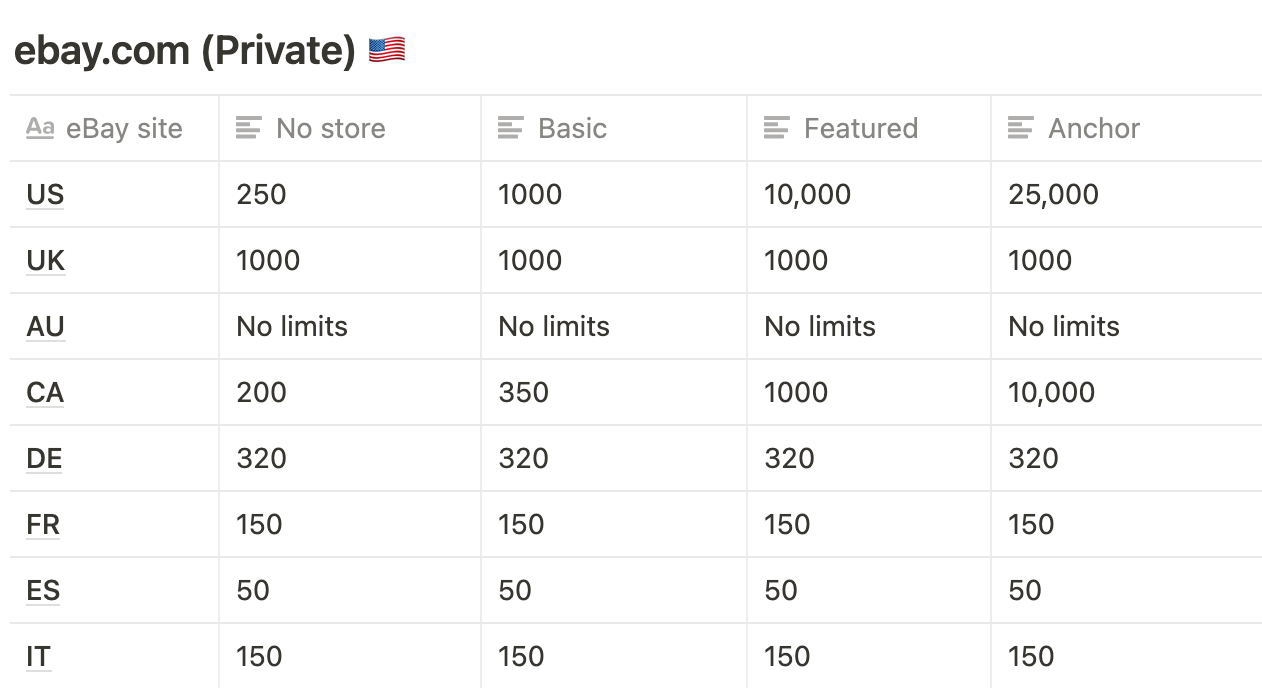Open the Basic column header menu
Image resolution: width=1262 pixels, height=690 pixels.
click(x=614, y=128)
